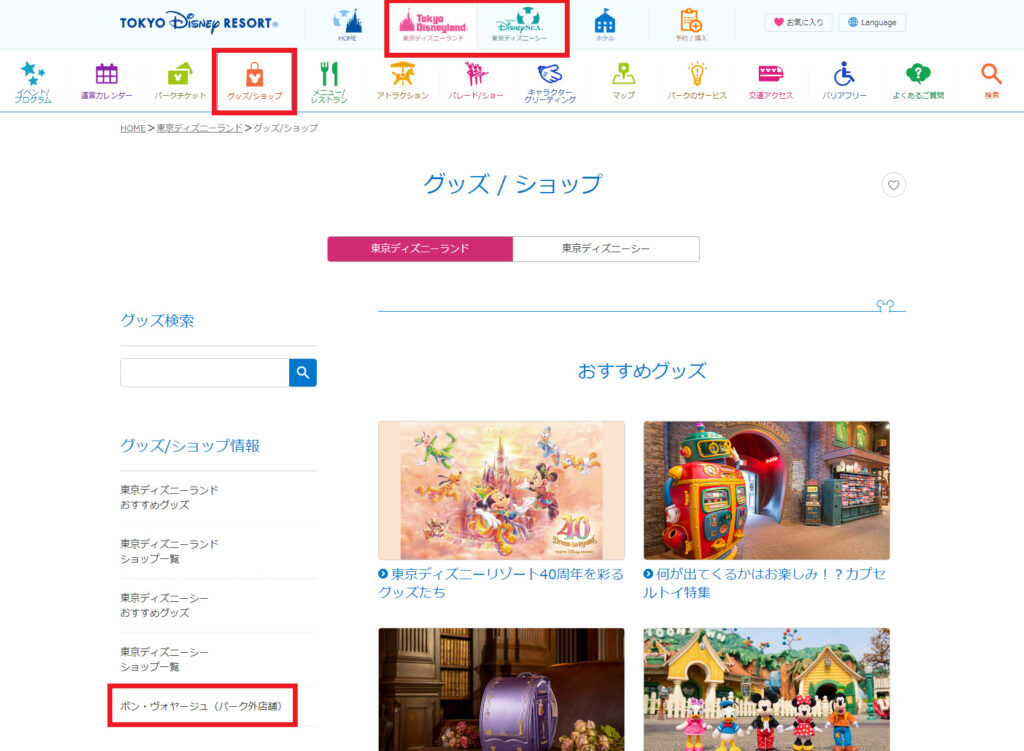Viewport: 1024px width, 751px height.
Task: Open the Language selector
Action: (872, 22)
